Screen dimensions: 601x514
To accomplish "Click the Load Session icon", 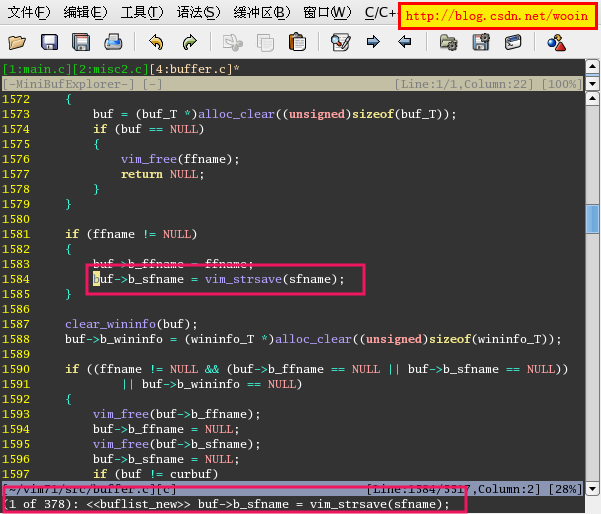I will point(448,42).
